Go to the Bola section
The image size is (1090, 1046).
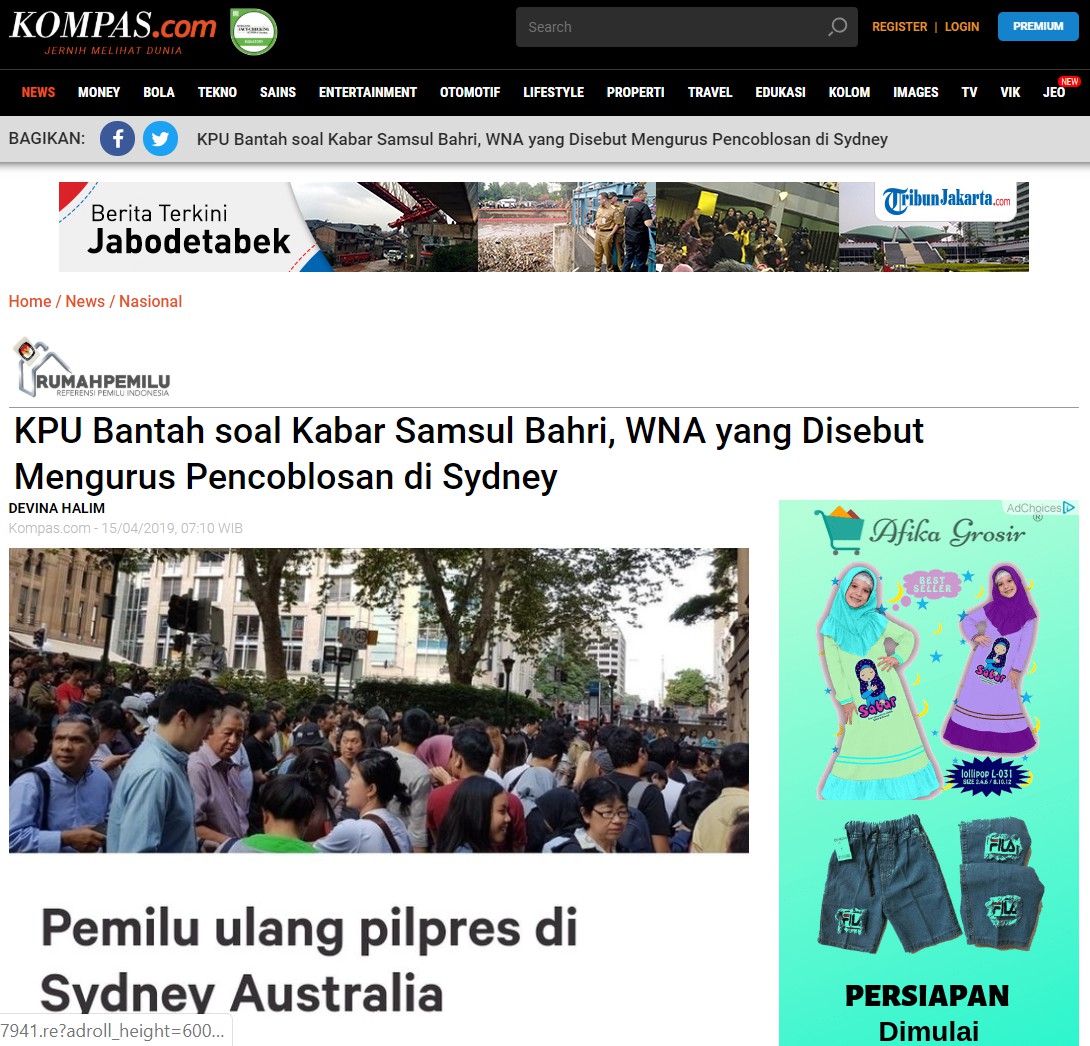(158, 92)
